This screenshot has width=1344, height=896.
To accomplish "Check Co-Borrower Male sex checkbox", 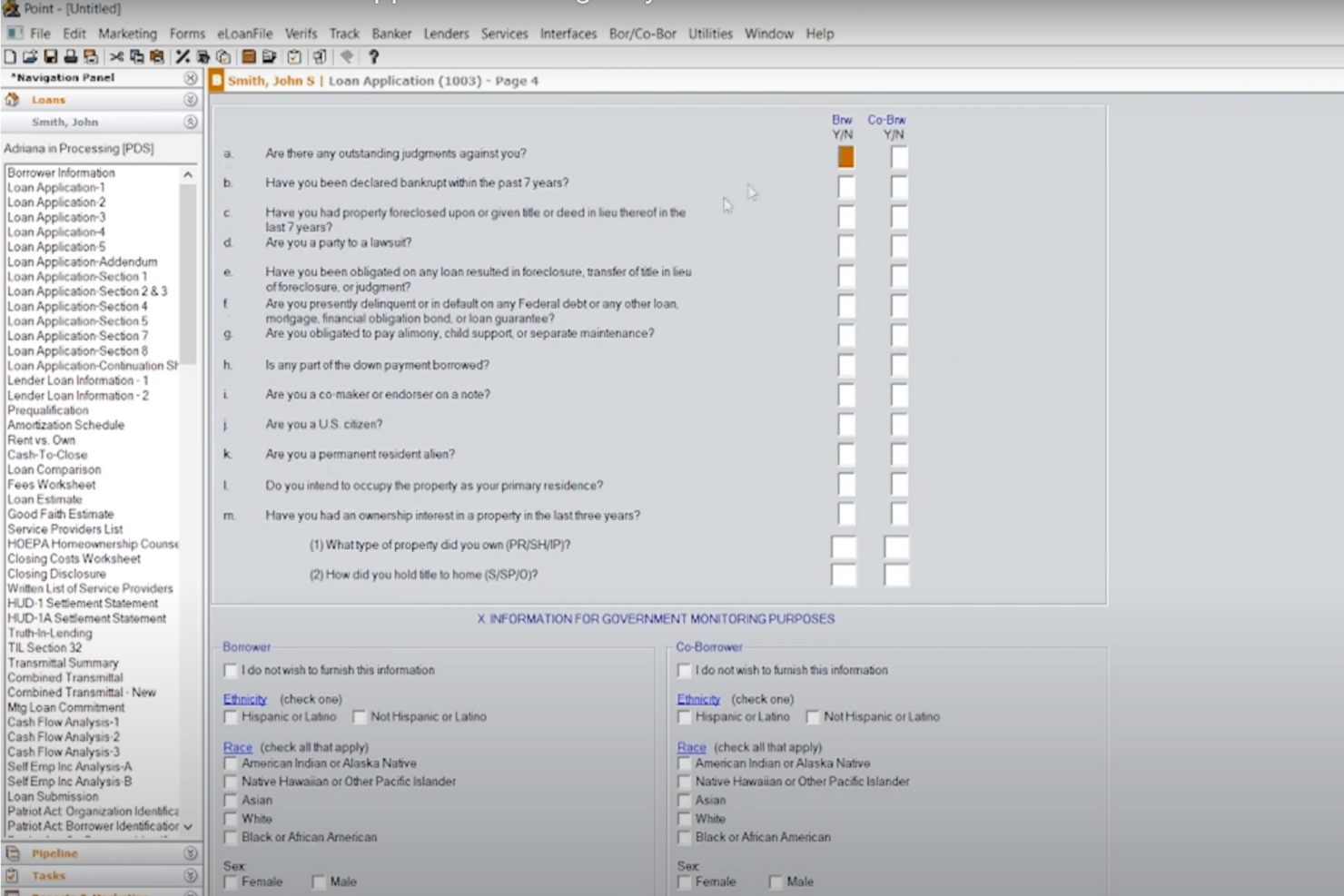I will (x=776, y=882).
